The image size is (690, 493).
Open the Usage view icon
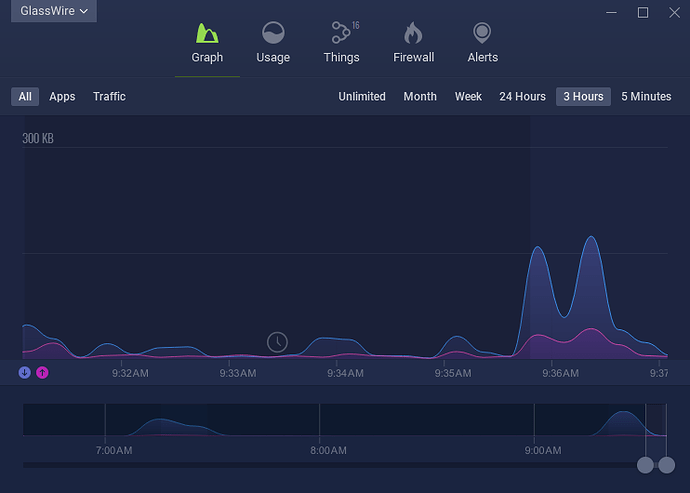(x=272, y=34)
